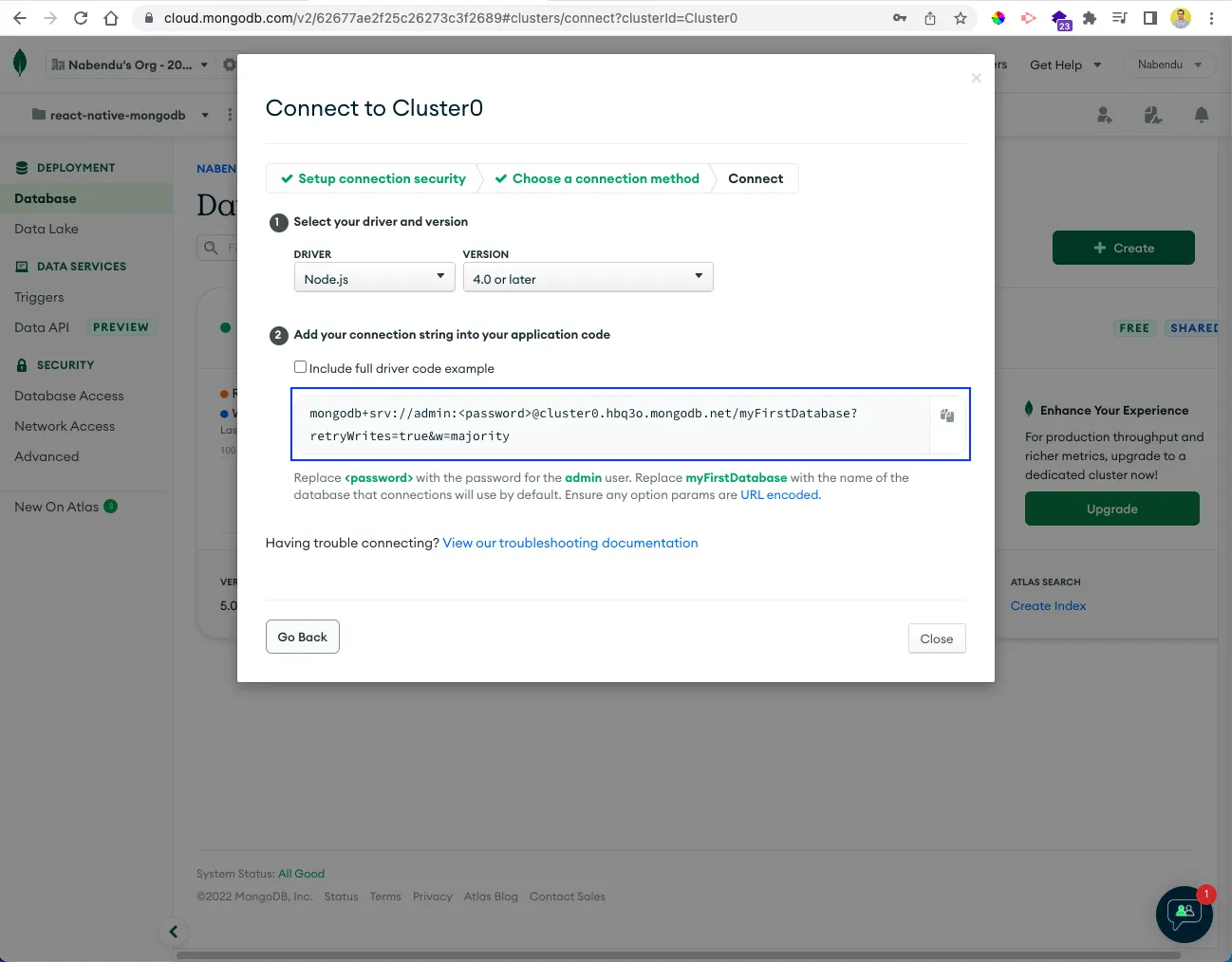Open Advanced in the sidebar
Screen dimensions: 1232x962
(x=47, y=456)
